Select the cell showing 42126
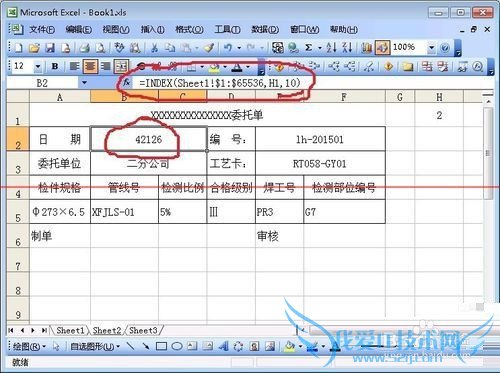Viewport: 500px width, 373px height. point(148,139)
